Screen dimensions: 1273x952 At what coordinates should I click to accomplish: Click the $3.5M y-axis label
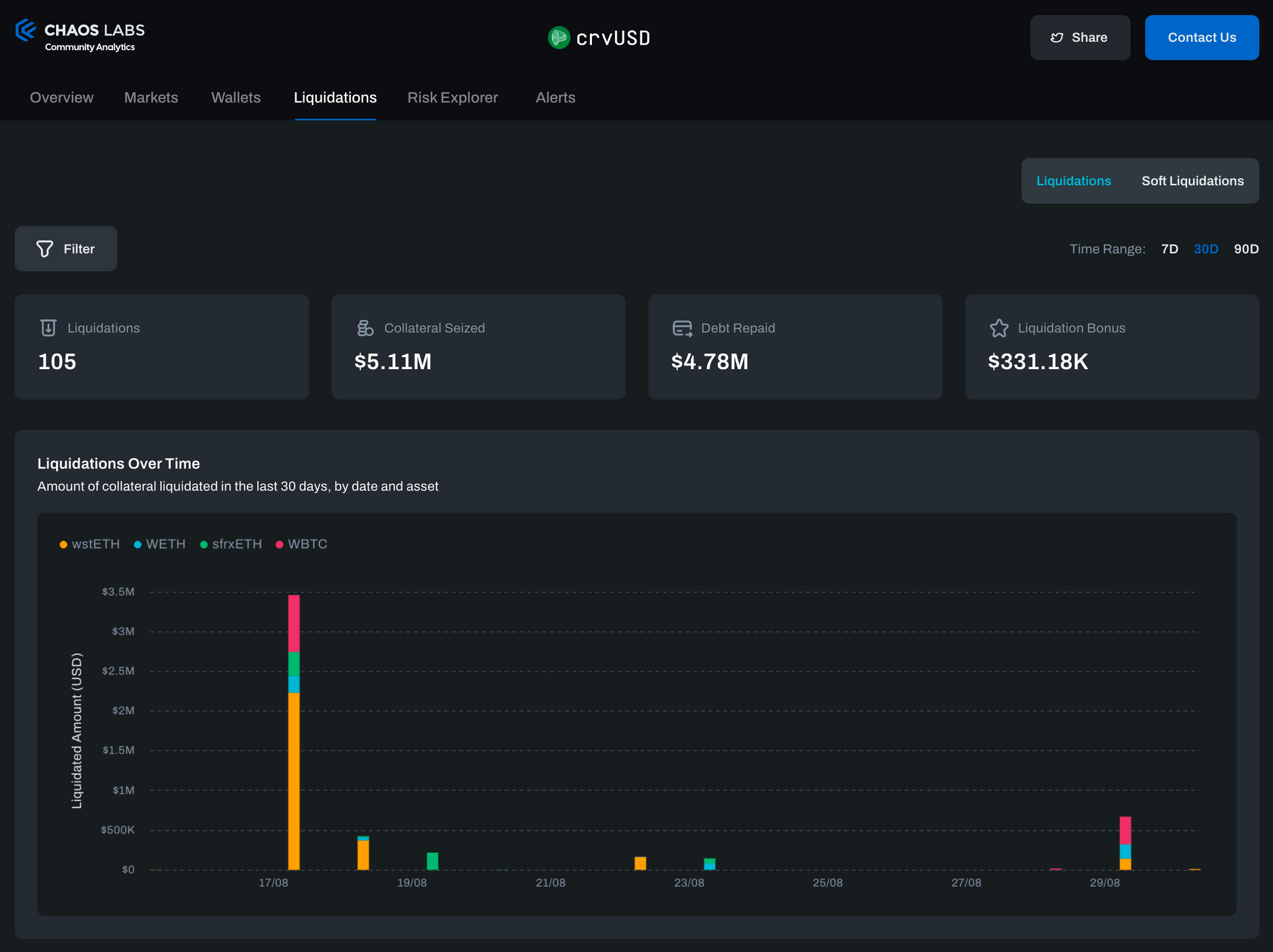(118, 592)
